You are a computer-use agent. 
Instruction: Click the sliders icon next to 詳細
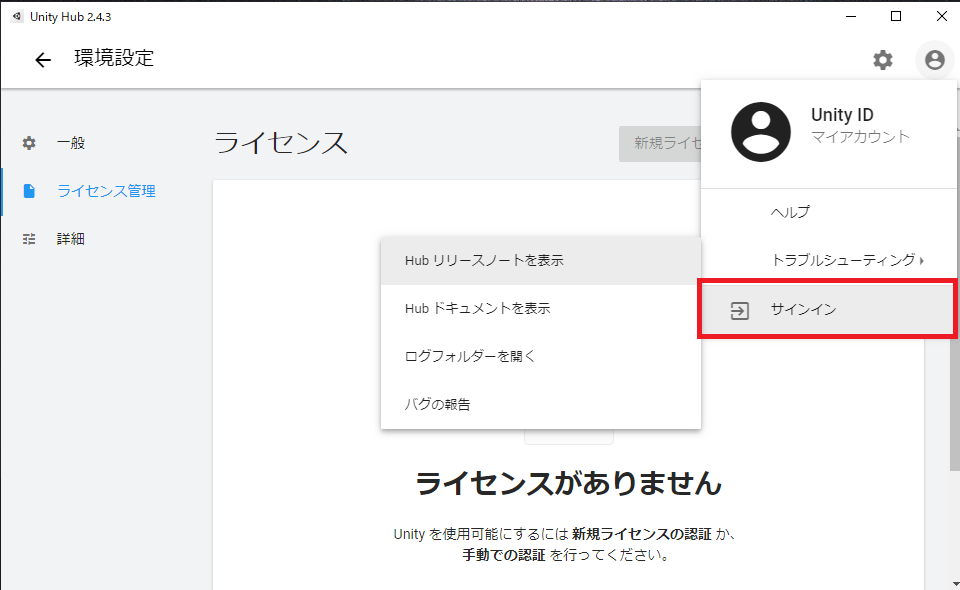(28, 238)
